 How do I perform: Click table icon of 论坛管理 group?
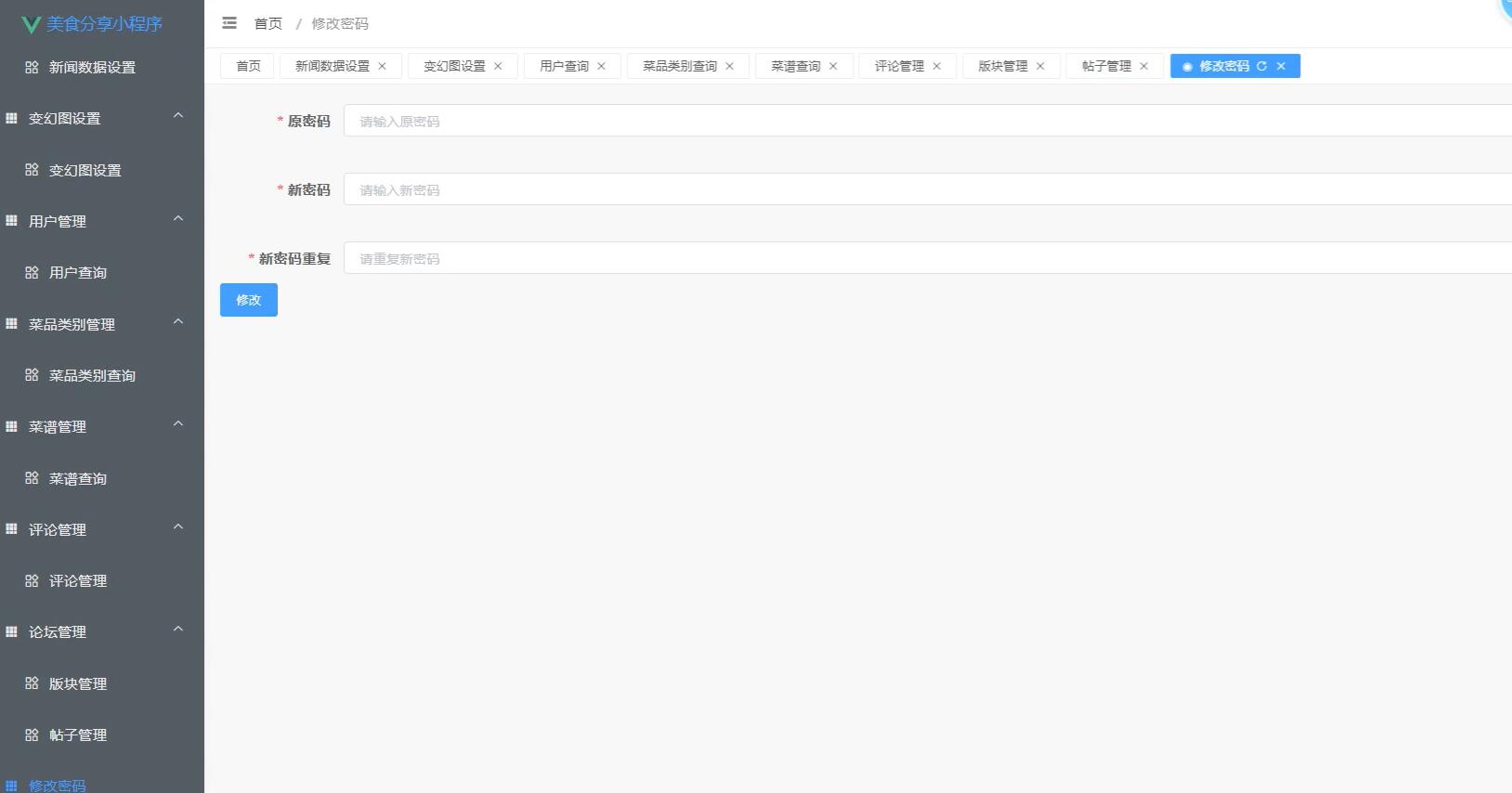click(x=11, y=631)
